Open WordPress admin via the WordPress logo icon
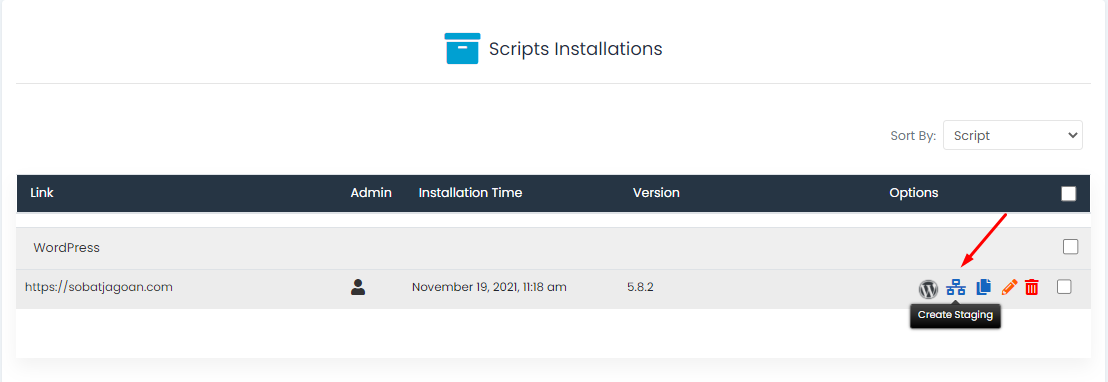The height and width of the screenshot is (382, 1108). click(x=928, y=289)
